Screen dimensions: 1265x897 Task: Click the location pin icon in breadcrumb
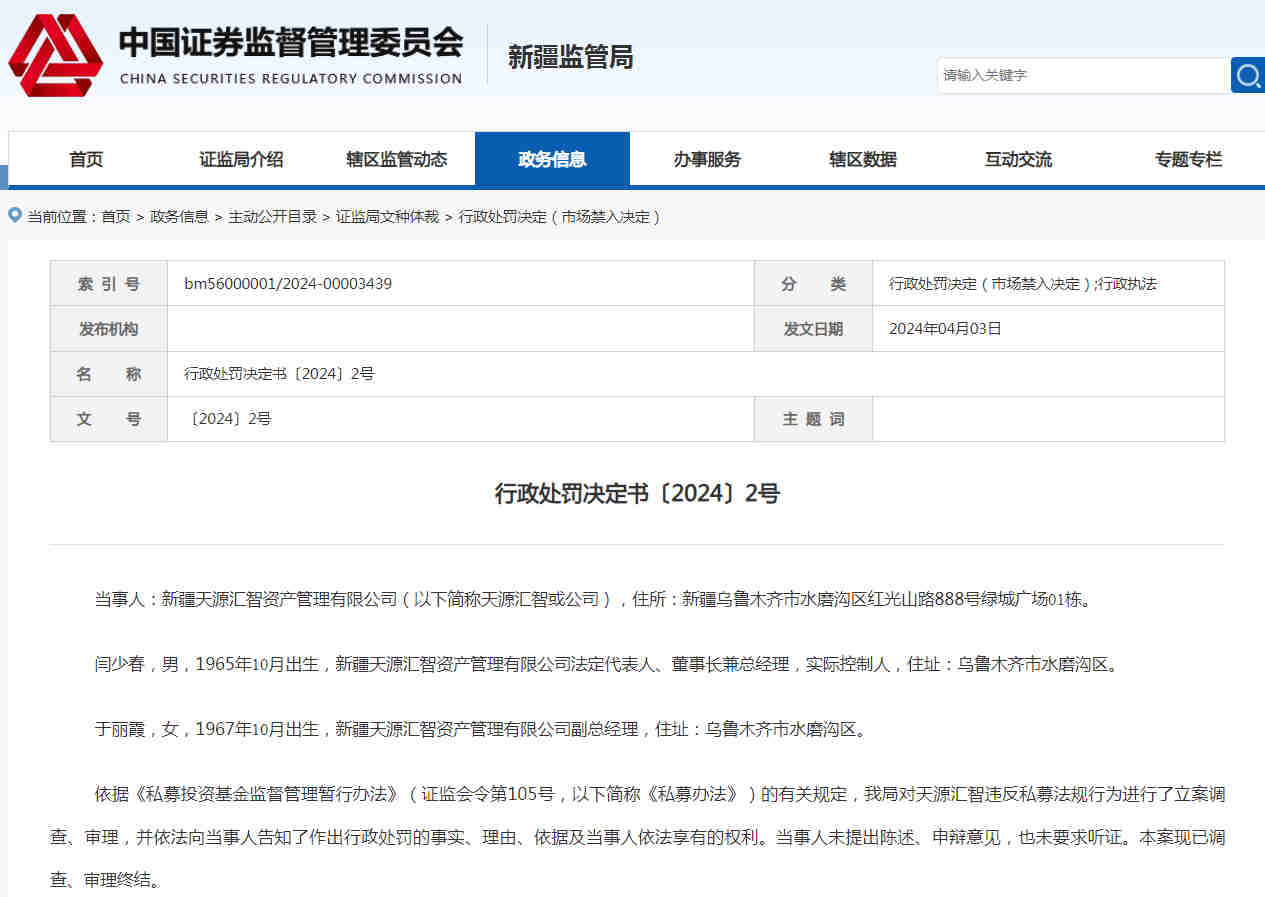(x=15, y=215)
